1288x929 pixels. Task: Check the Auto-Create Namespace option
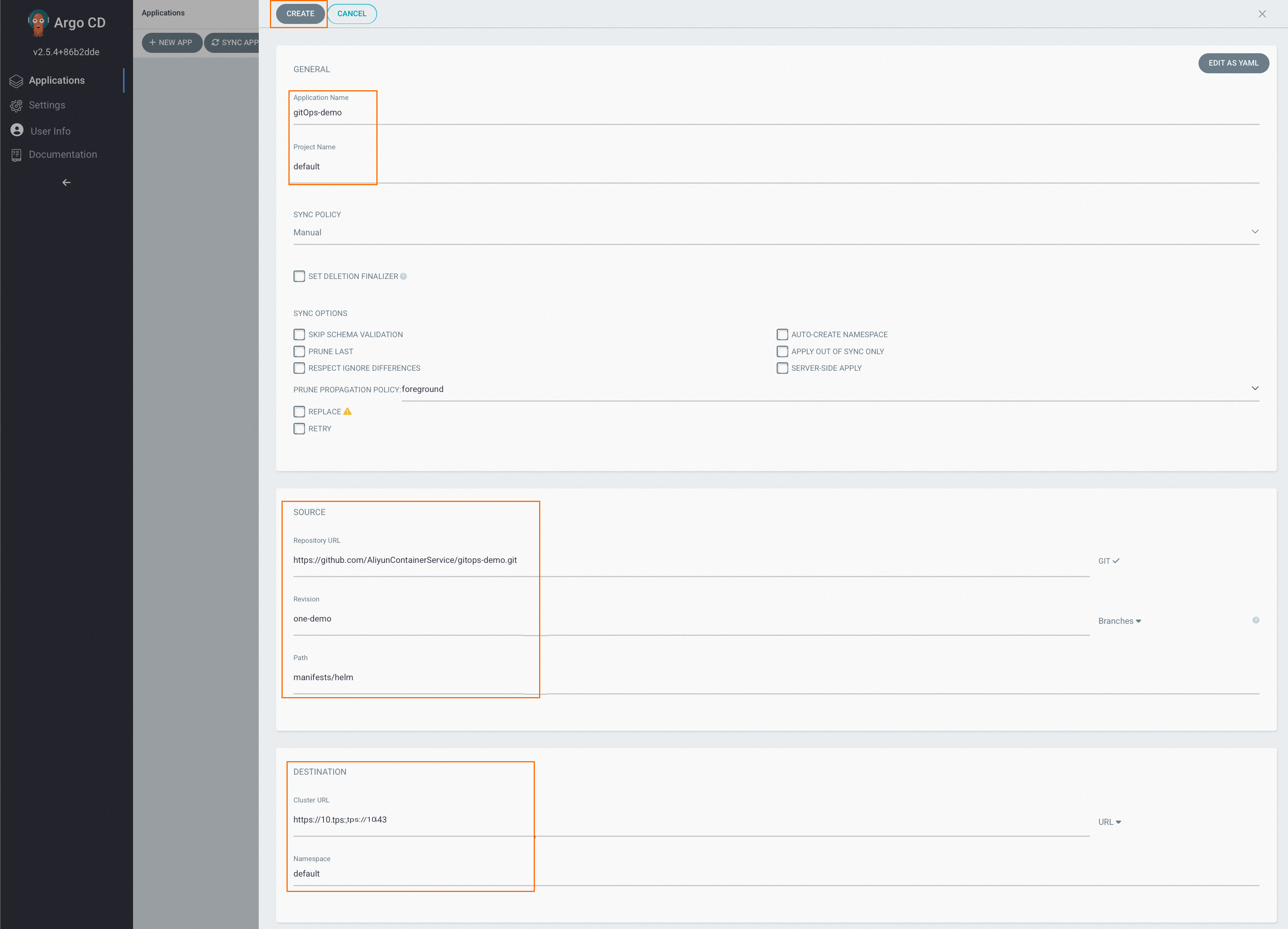tap(782, 334)
